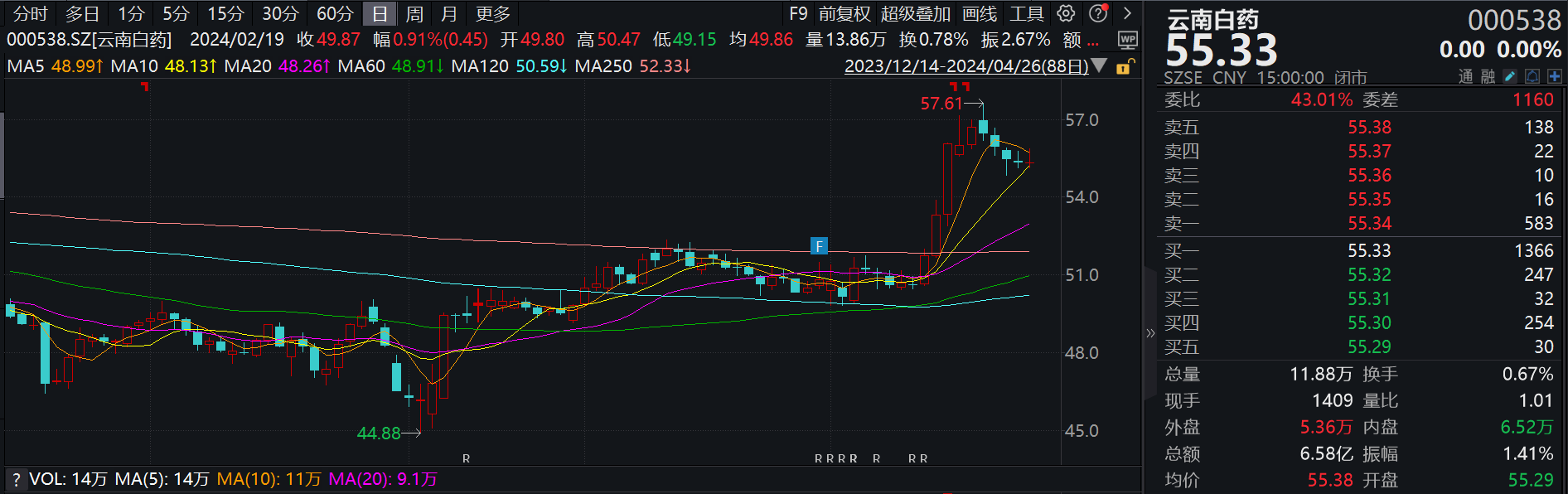Click the MA5 48.99 indicator label
The height and width of the screenshot is (494, 1568).
56,65
